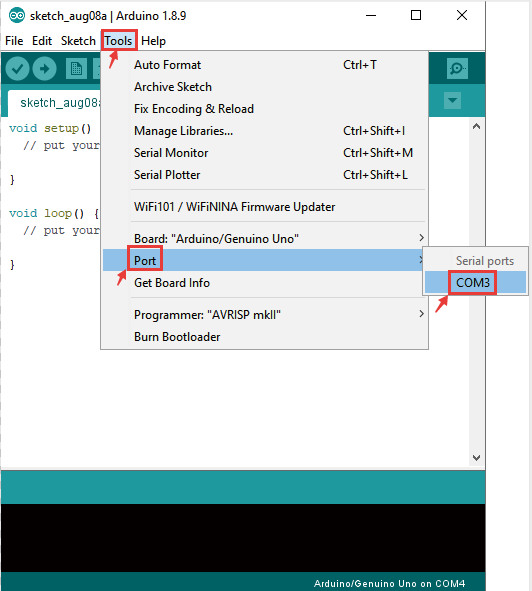Click the editor scrollbar down arrow
This screenshot has height=591, width=532.
[x=476, y=458]
